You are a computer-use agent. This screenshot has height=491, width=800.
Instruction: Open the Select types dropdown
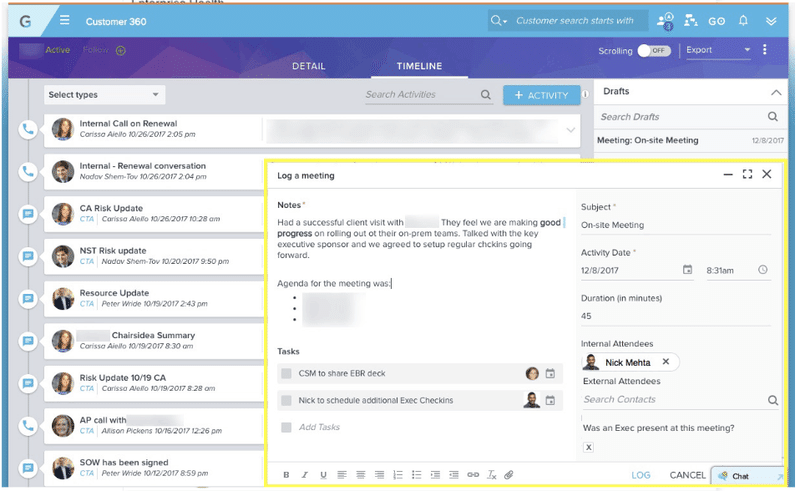(x=104, y=94)
